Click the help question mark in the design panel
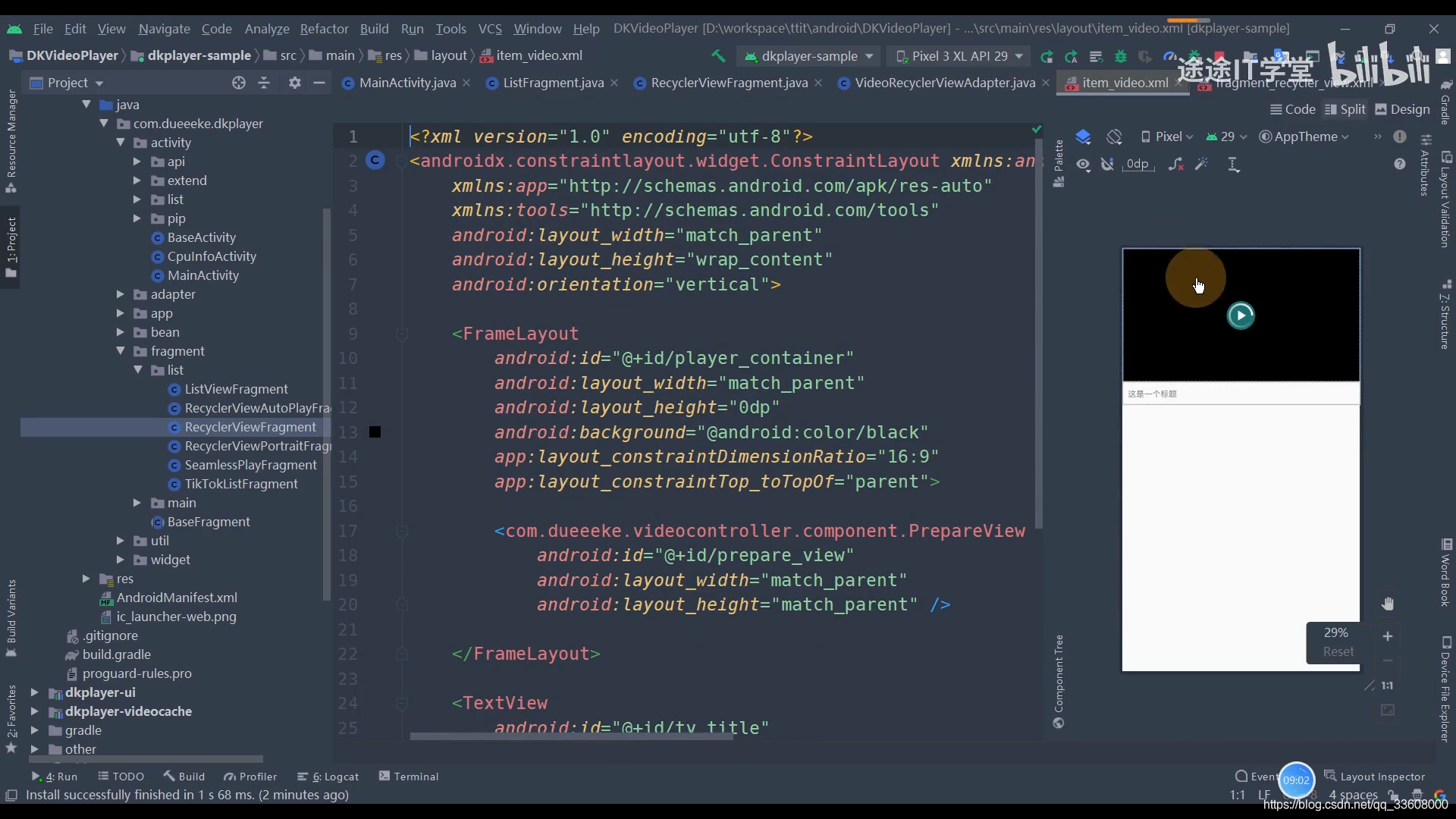This screenshot has width=1456, height=819. [1400, 164]
